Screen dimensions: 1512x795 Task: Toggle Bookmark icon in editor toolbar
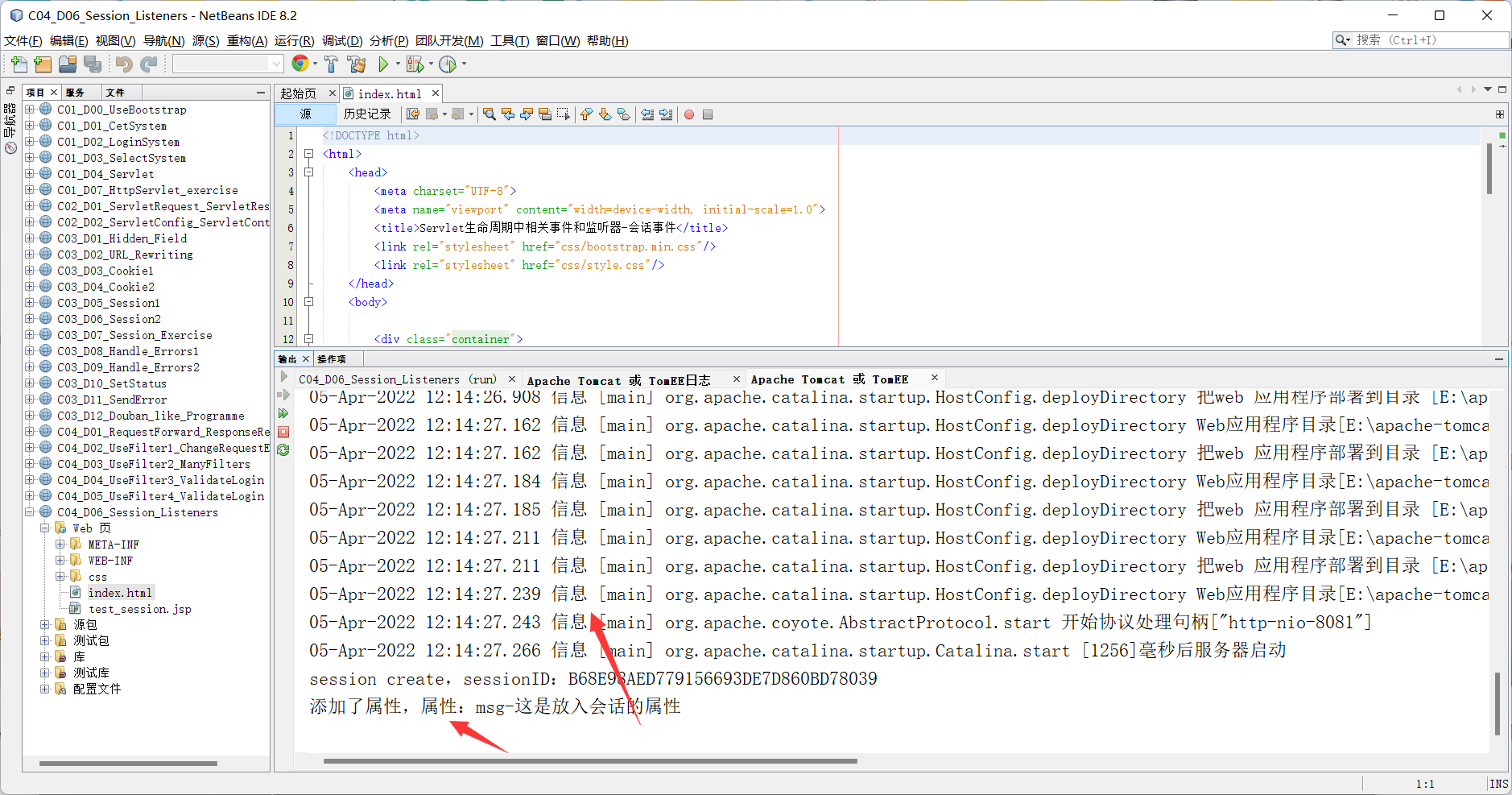624,114
